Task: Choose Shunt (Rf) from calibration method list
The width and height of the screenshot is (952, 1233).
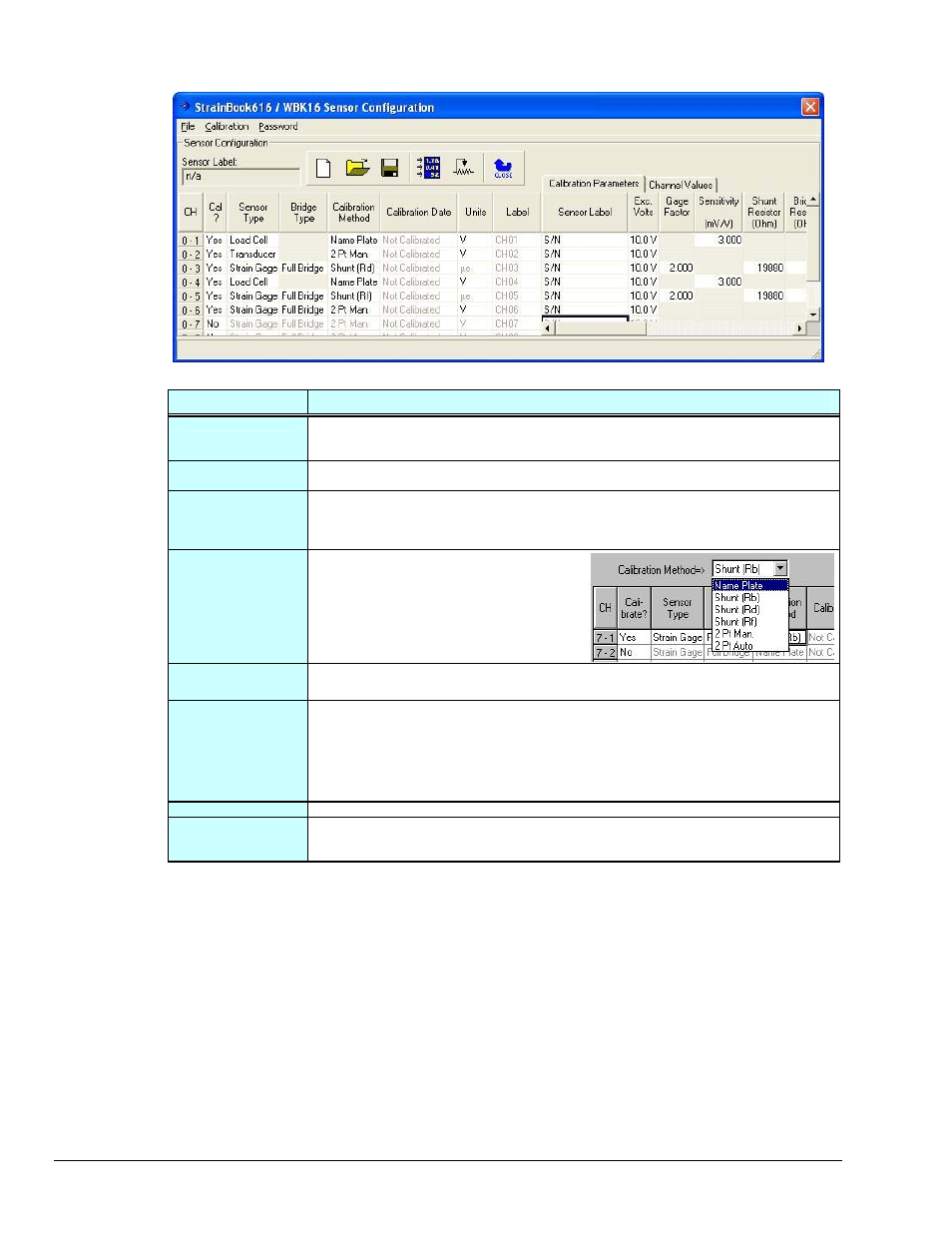Action: 749,622
